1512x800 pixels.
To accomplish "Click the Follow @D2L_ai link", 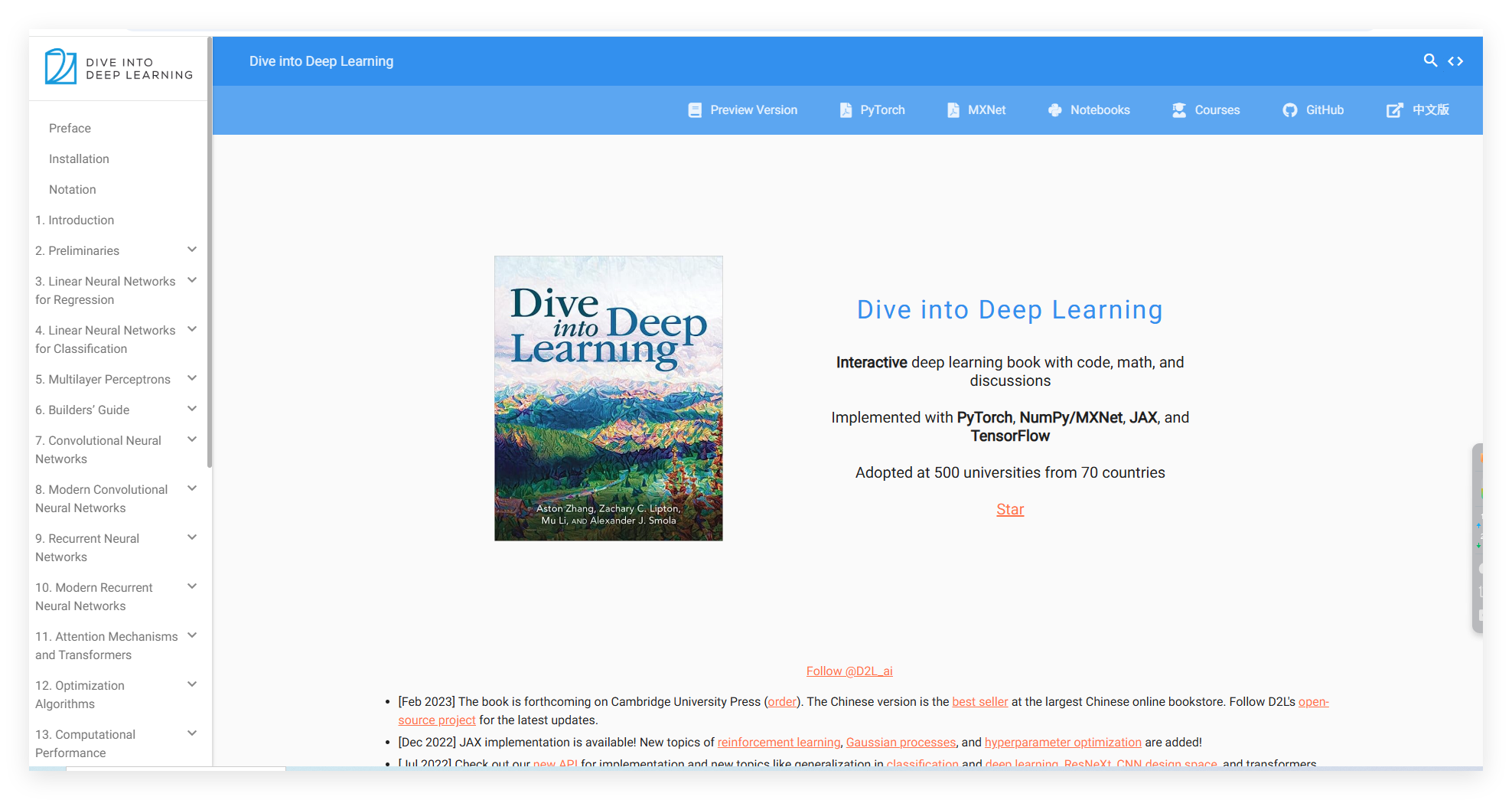I will (x=849, y=671).
